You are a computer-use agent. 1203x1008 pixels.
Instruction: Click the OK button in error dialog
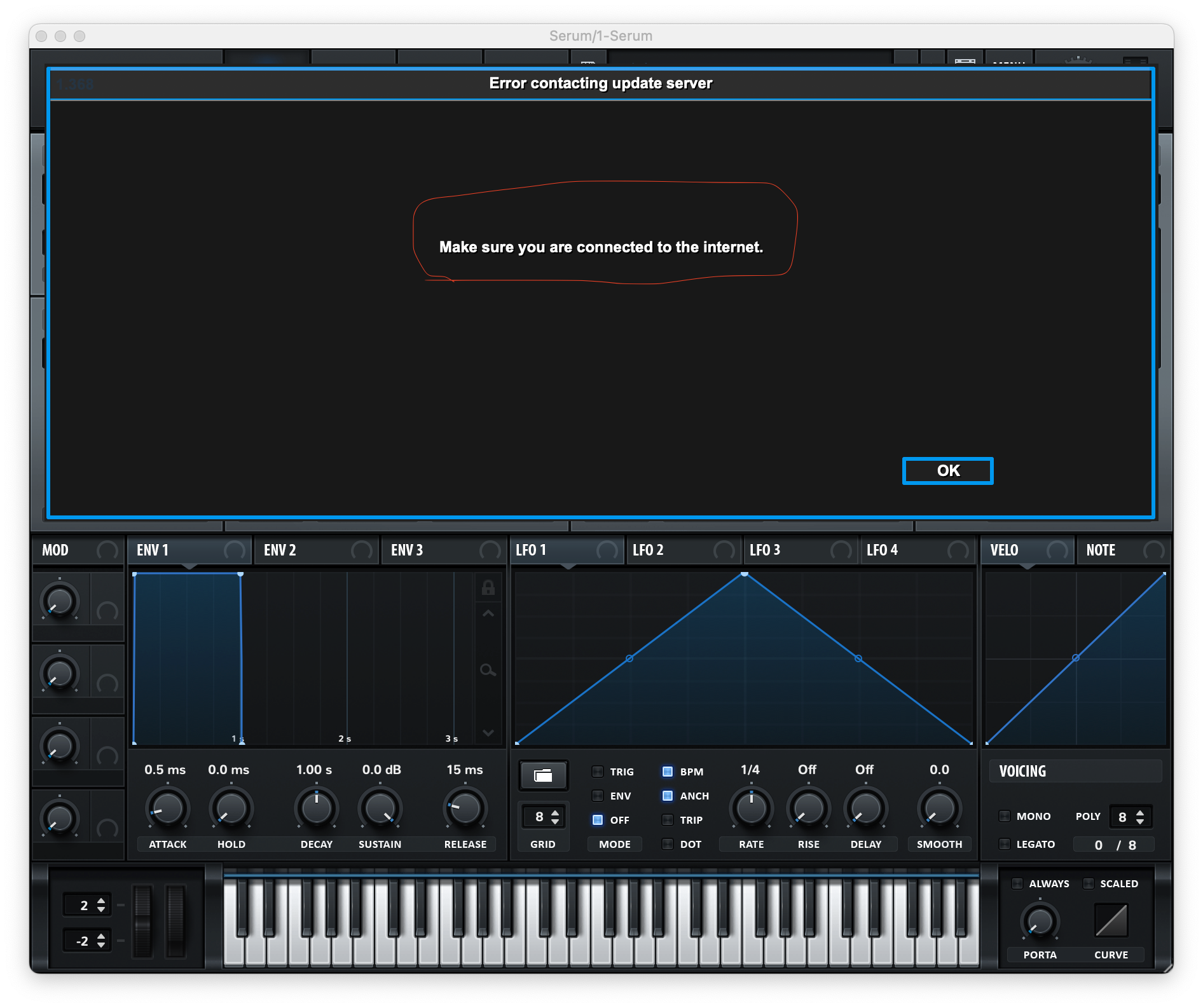947,471
